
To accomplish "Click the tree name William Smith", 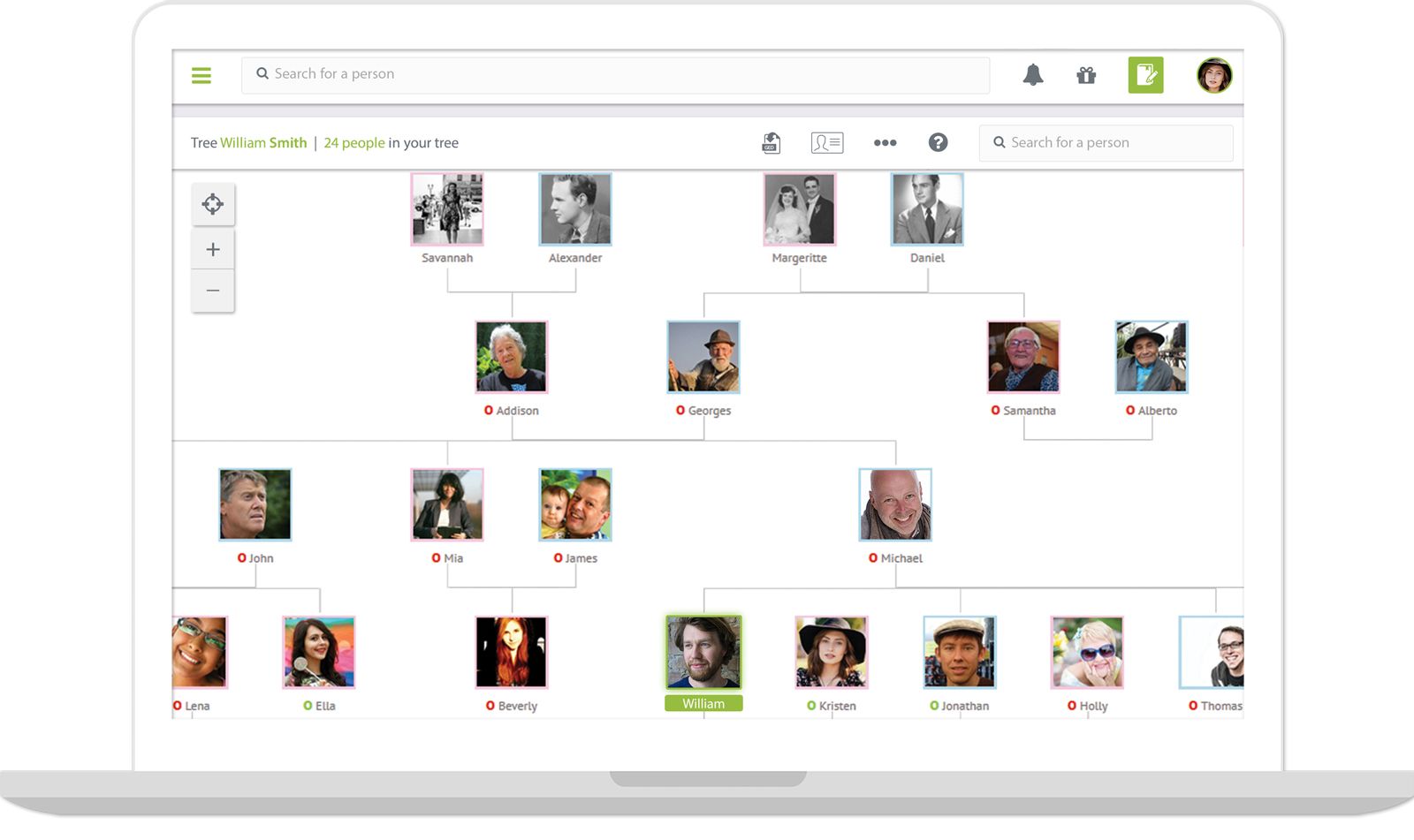I will click(264, 142).
